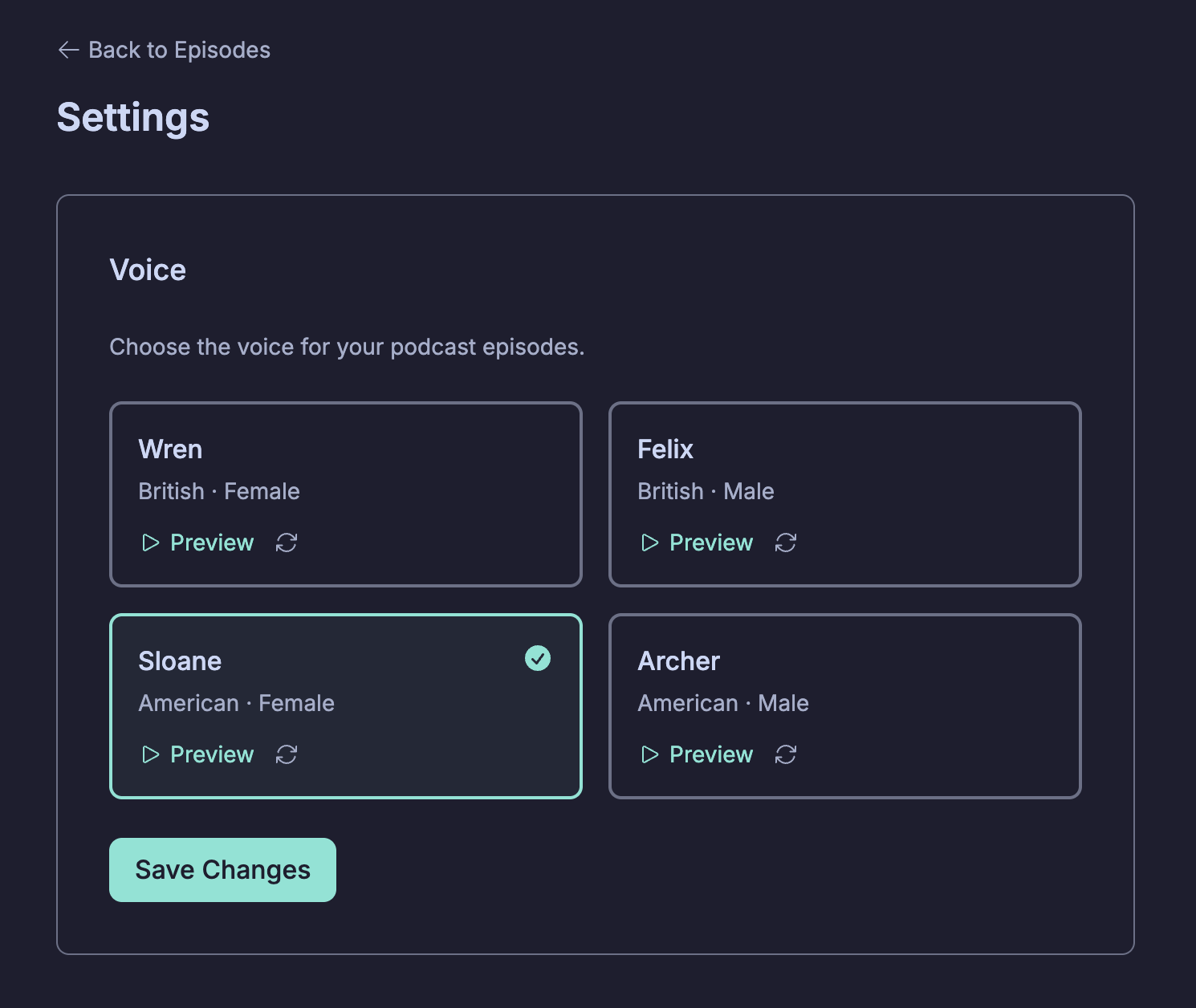Click the refresh icon on Sloane's card
Image resolution: width=1196 pixels, height=1008 pixels.
coord(287,755)
